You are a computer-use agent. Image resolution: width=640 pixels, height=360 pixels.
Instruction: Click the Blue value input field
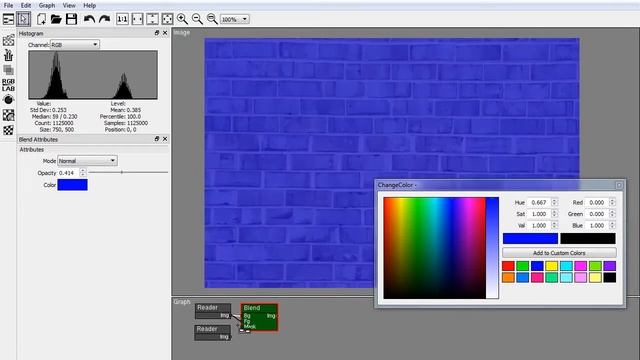[x=597, y=225]
